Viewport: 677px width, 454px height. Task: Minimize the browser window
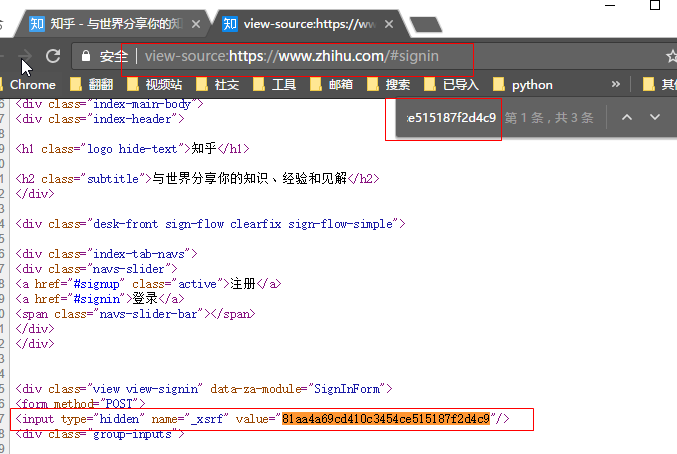pyautogui.click(x=610, y=5)
